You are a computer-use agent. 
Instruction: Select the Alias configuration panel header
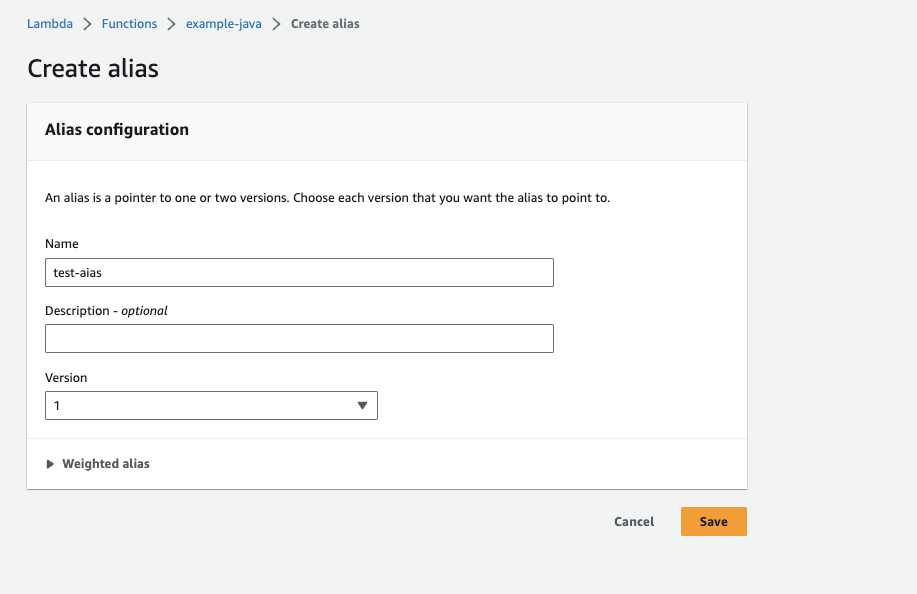117,130
